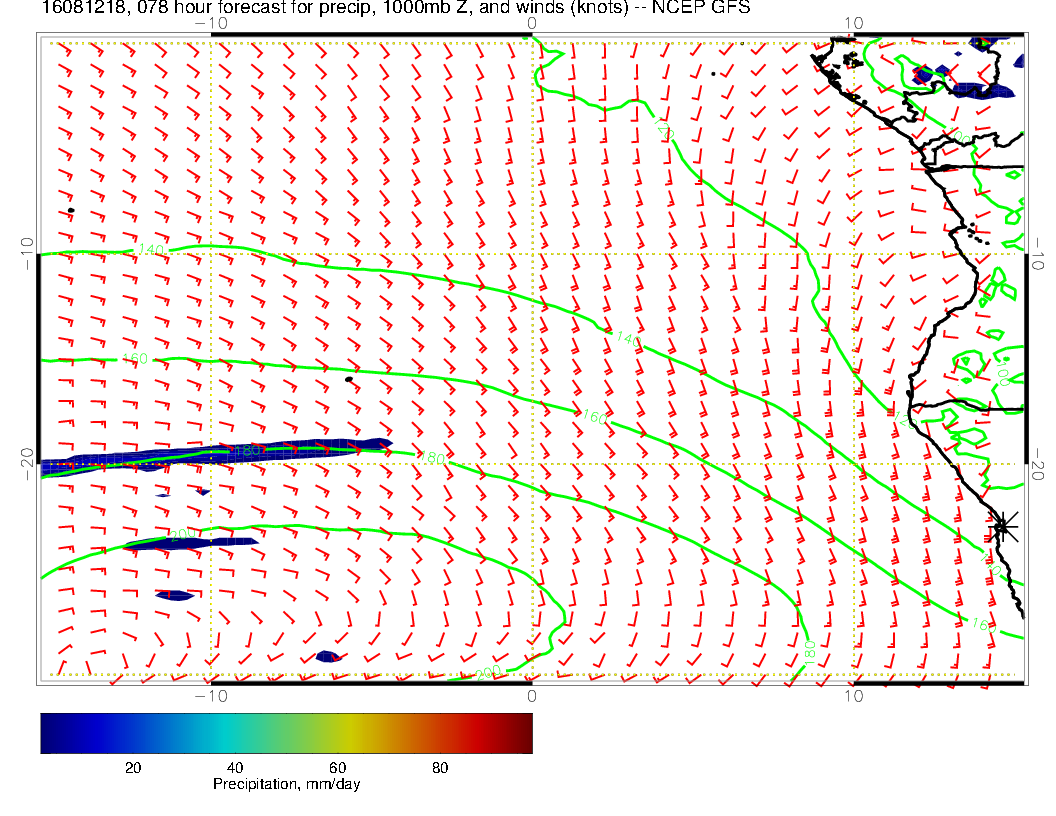Click the black asterisk marker on the coastline

pyautogui.click(x=1001, y=526)
